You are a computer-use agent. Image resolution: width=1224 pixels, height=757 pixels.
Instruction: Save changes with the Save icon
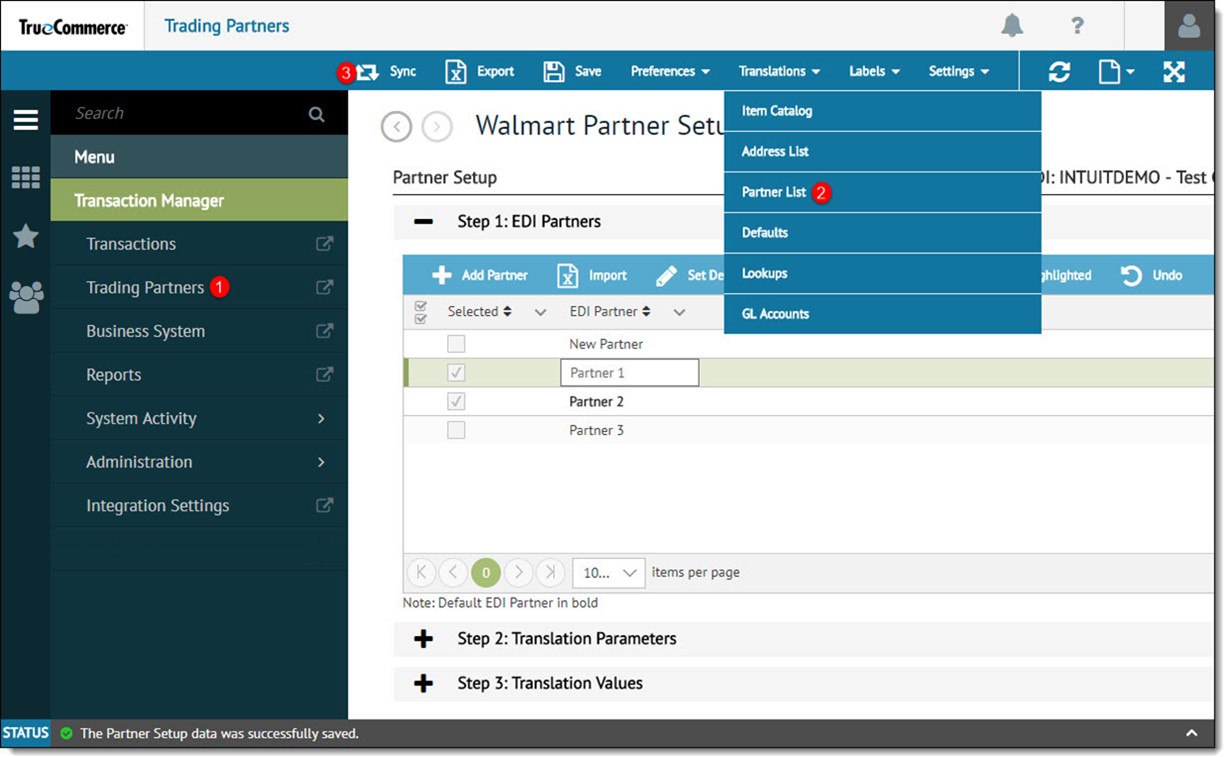[x=554, y=71]
